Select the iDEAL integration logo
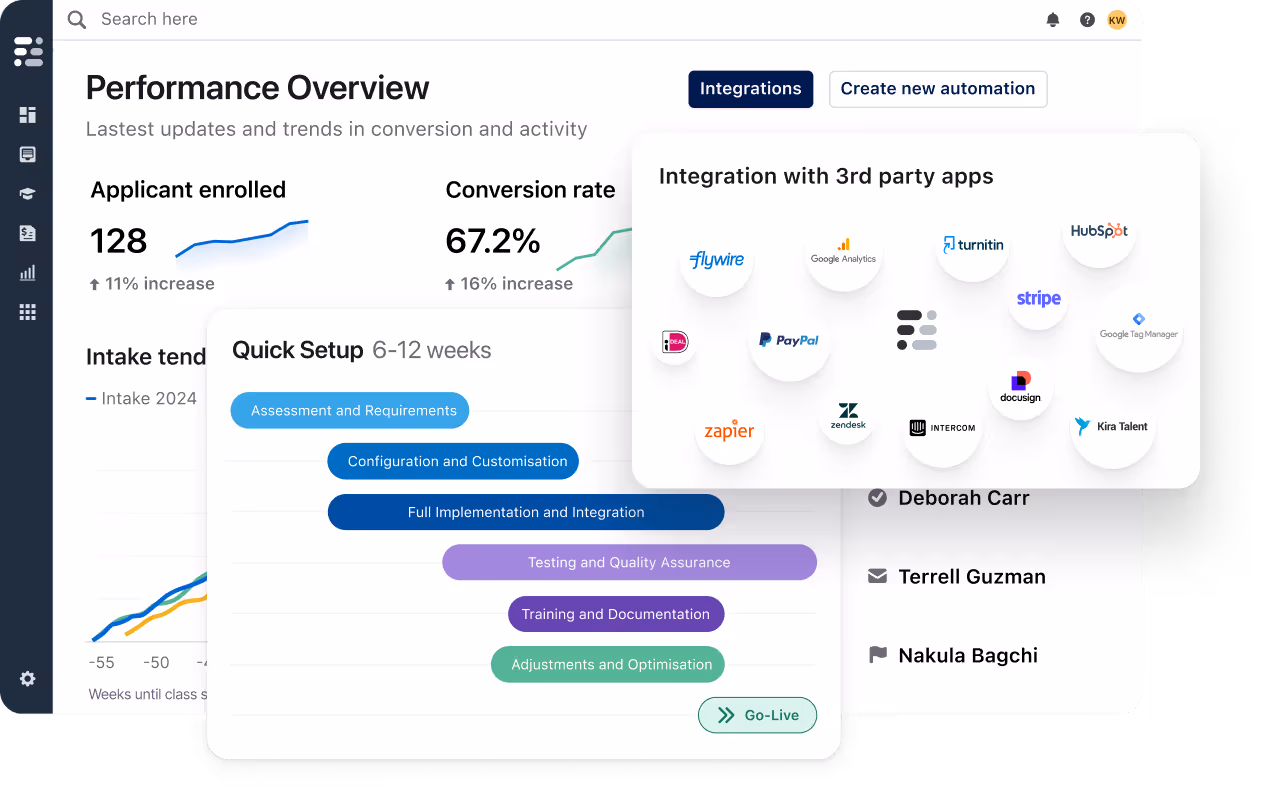This screenshot has height=788, width=1265. [675, 343]
